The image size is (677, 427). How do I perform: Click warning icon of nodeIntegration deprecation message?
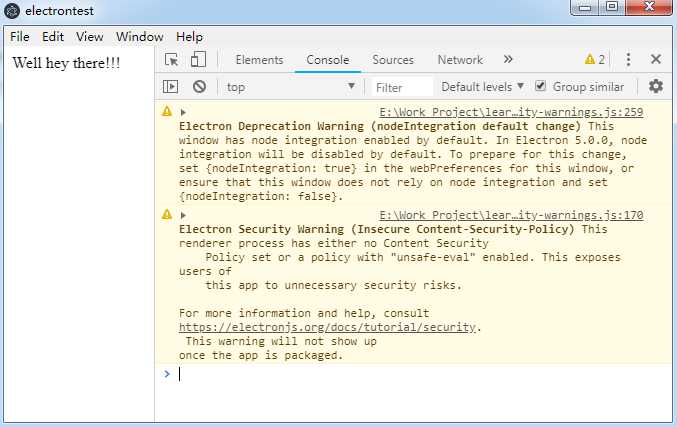[x=167, y=111]
